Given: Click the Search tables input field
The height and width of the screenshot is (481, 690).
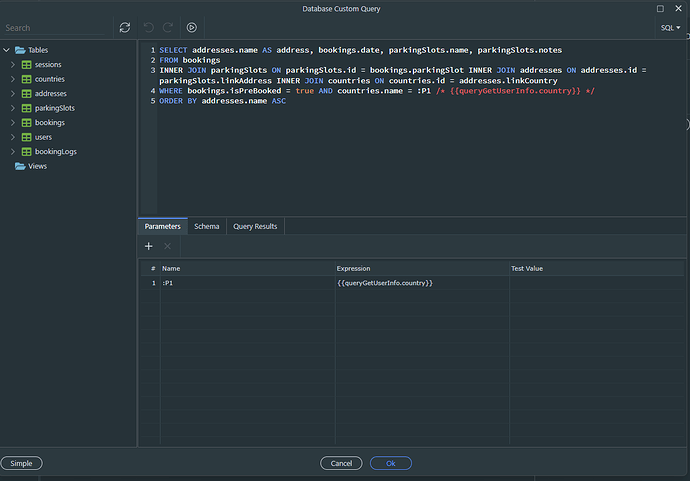Looking at the screenshot, I should tap(55, 28).
